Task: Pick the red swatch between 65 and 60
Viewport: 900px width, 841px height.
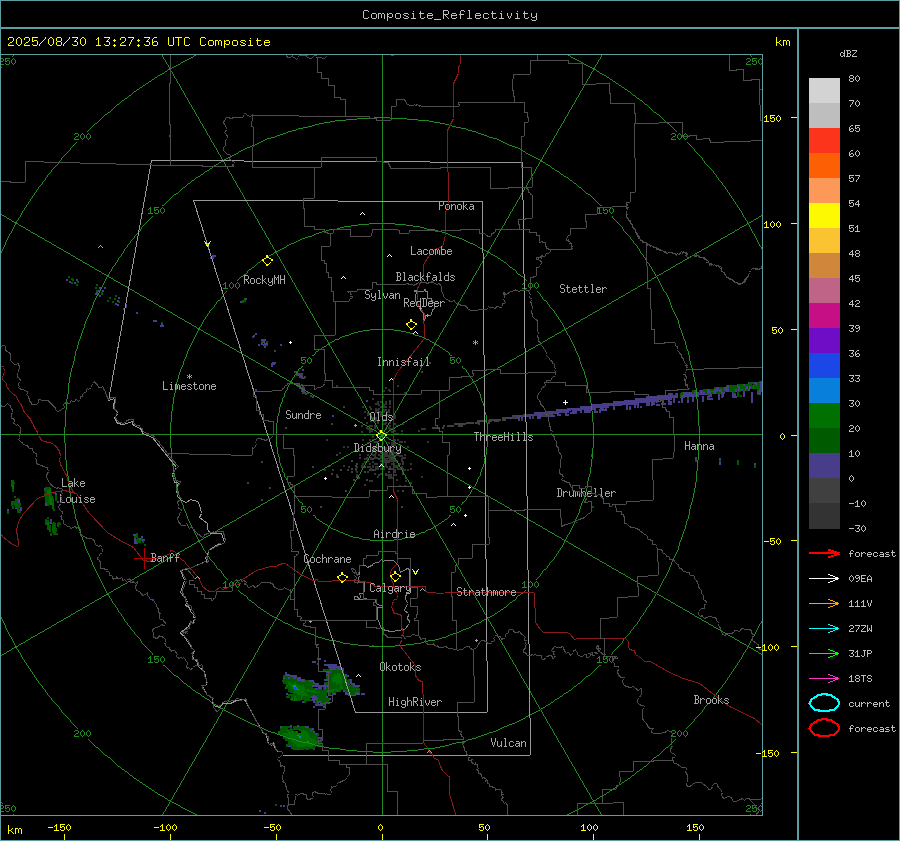Action: coord(824,141)
